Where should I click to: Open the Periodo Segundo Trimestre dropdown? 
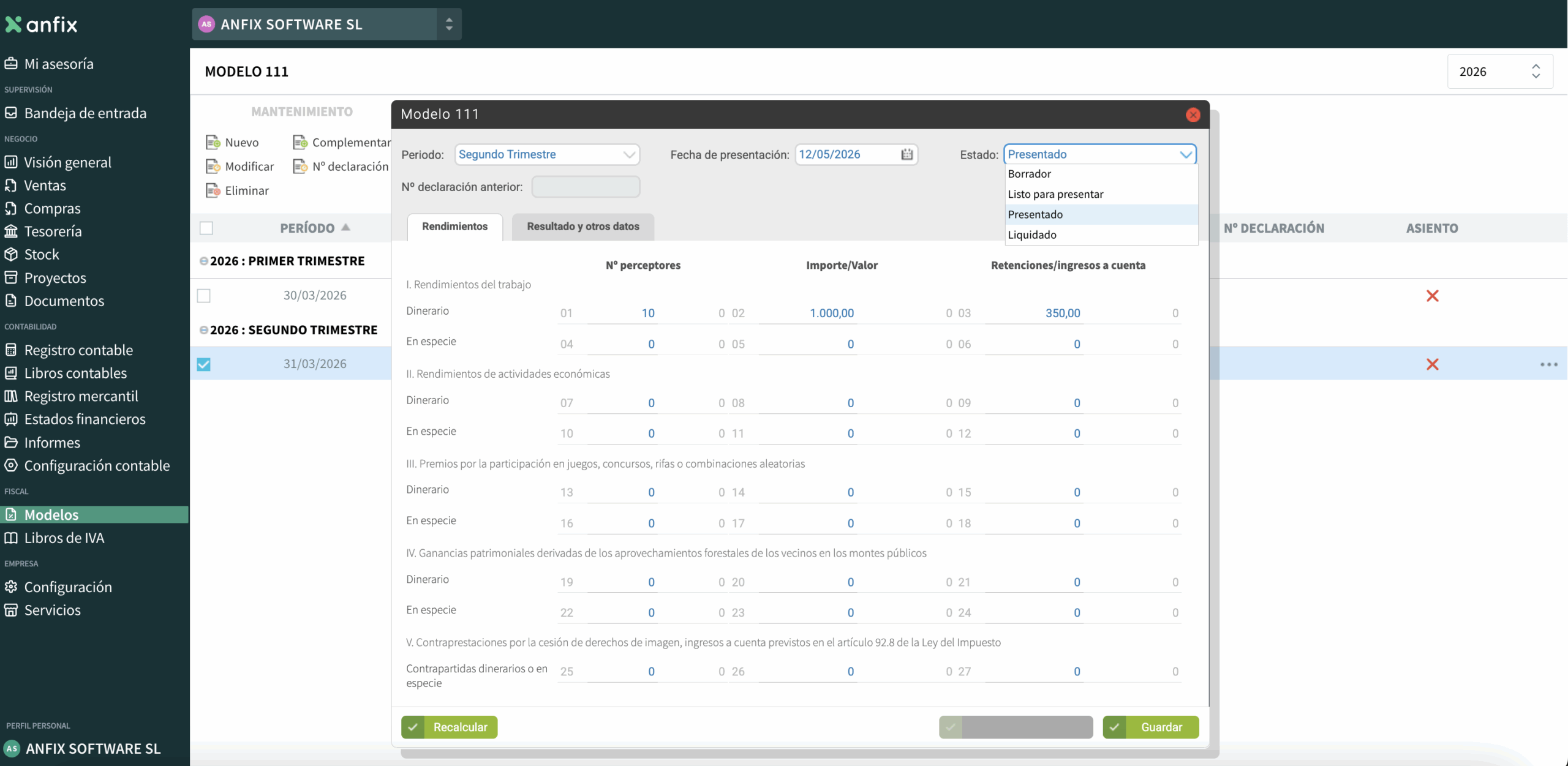(x=547, y=154)
